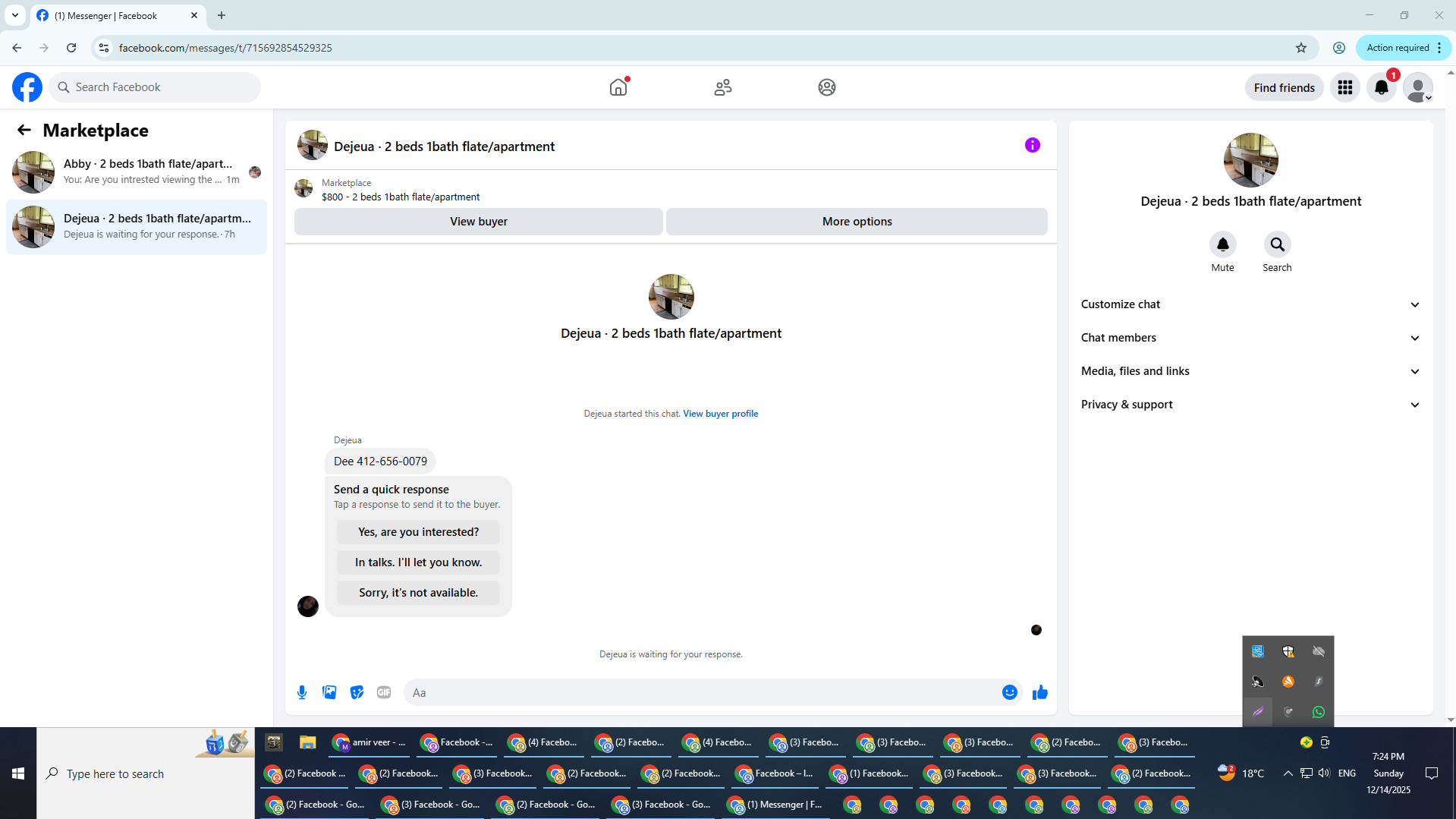Click the View buyer button
This screenshot has width=1456, height=819.
478,222
